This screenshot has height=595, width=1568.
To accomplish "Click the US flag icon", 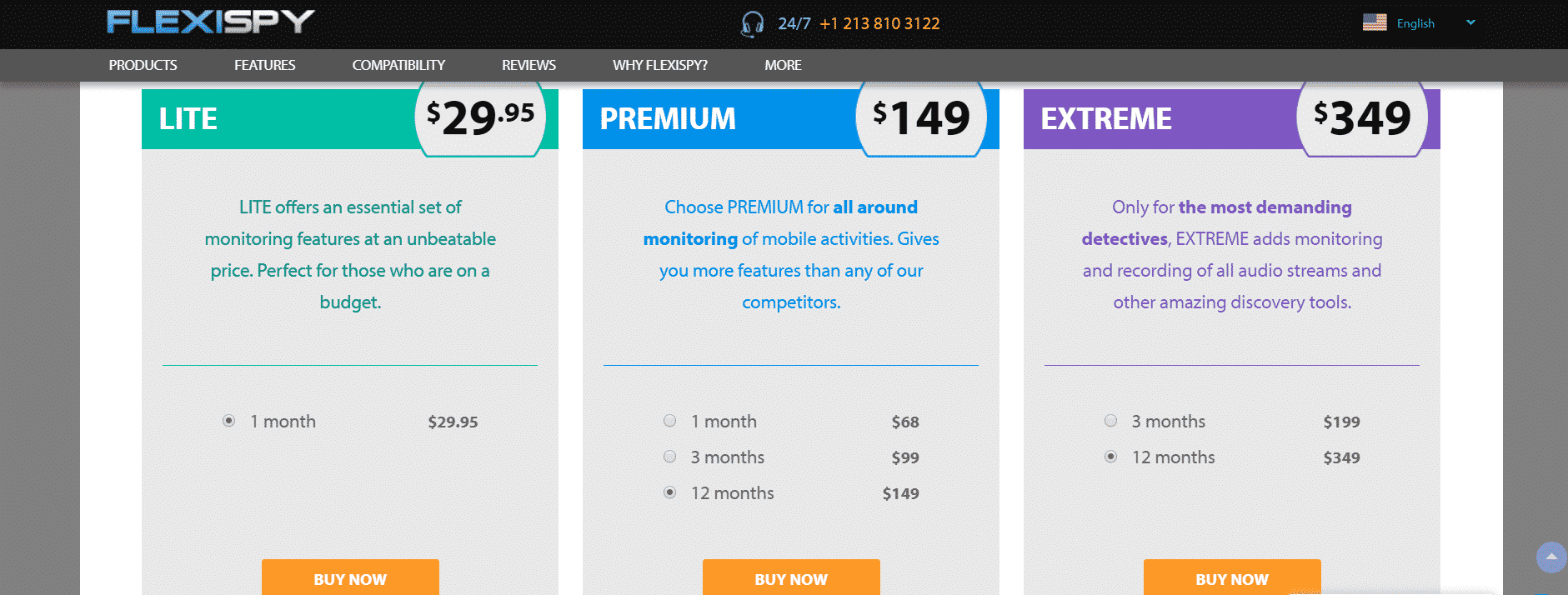I will point(1375,22).
